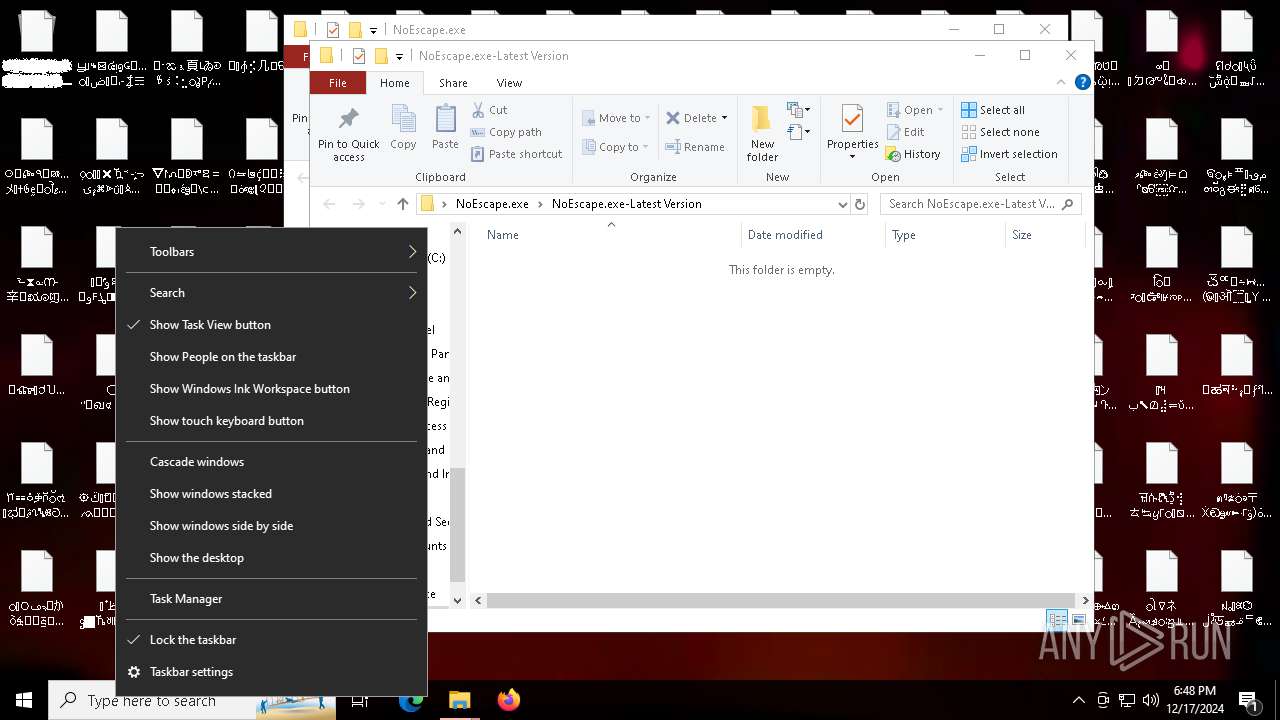Select the Home ribbon tab
1280x720 pixels.
395,83
